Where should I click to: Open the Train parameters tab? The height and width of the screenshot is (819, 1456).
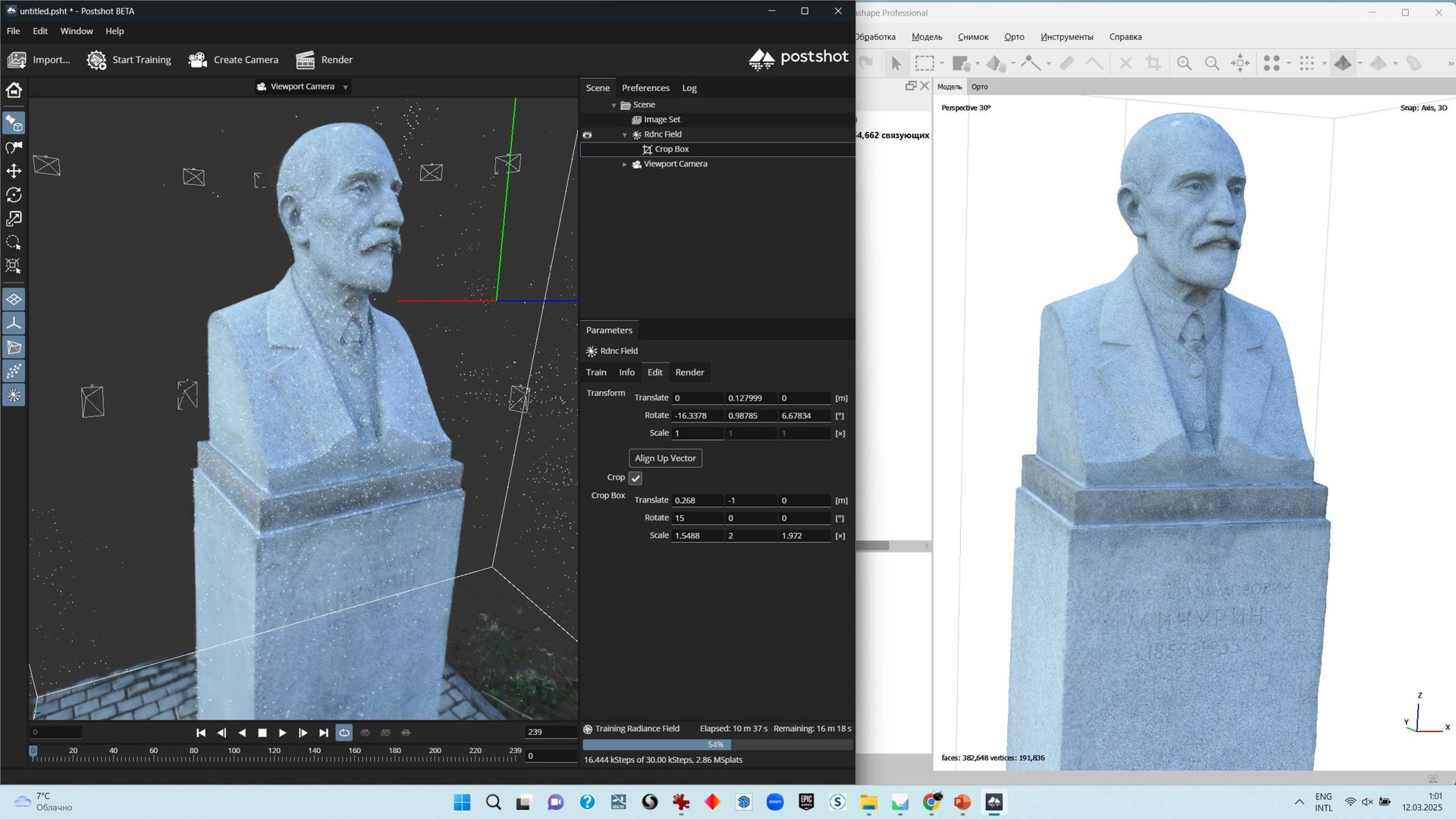pos(596,372)
